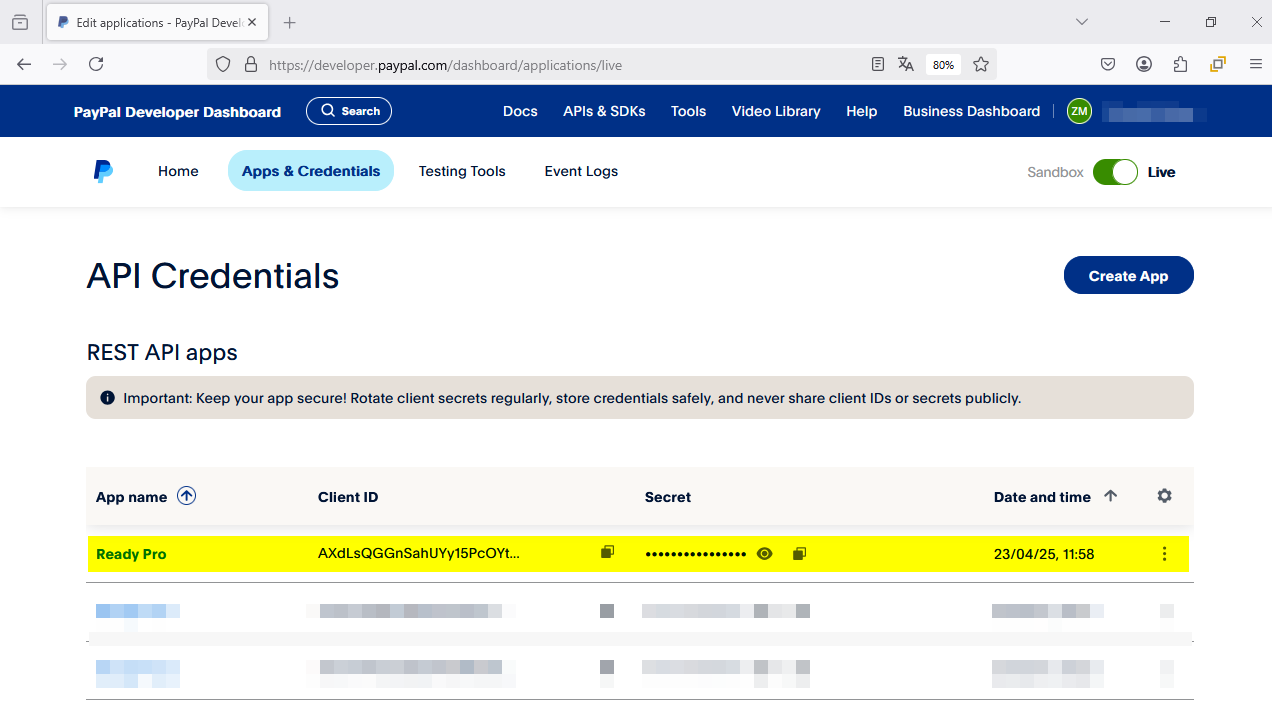This screenshot has width=1272, height=720.
Task: Open the site padlock info
Action: pos(251,64)
